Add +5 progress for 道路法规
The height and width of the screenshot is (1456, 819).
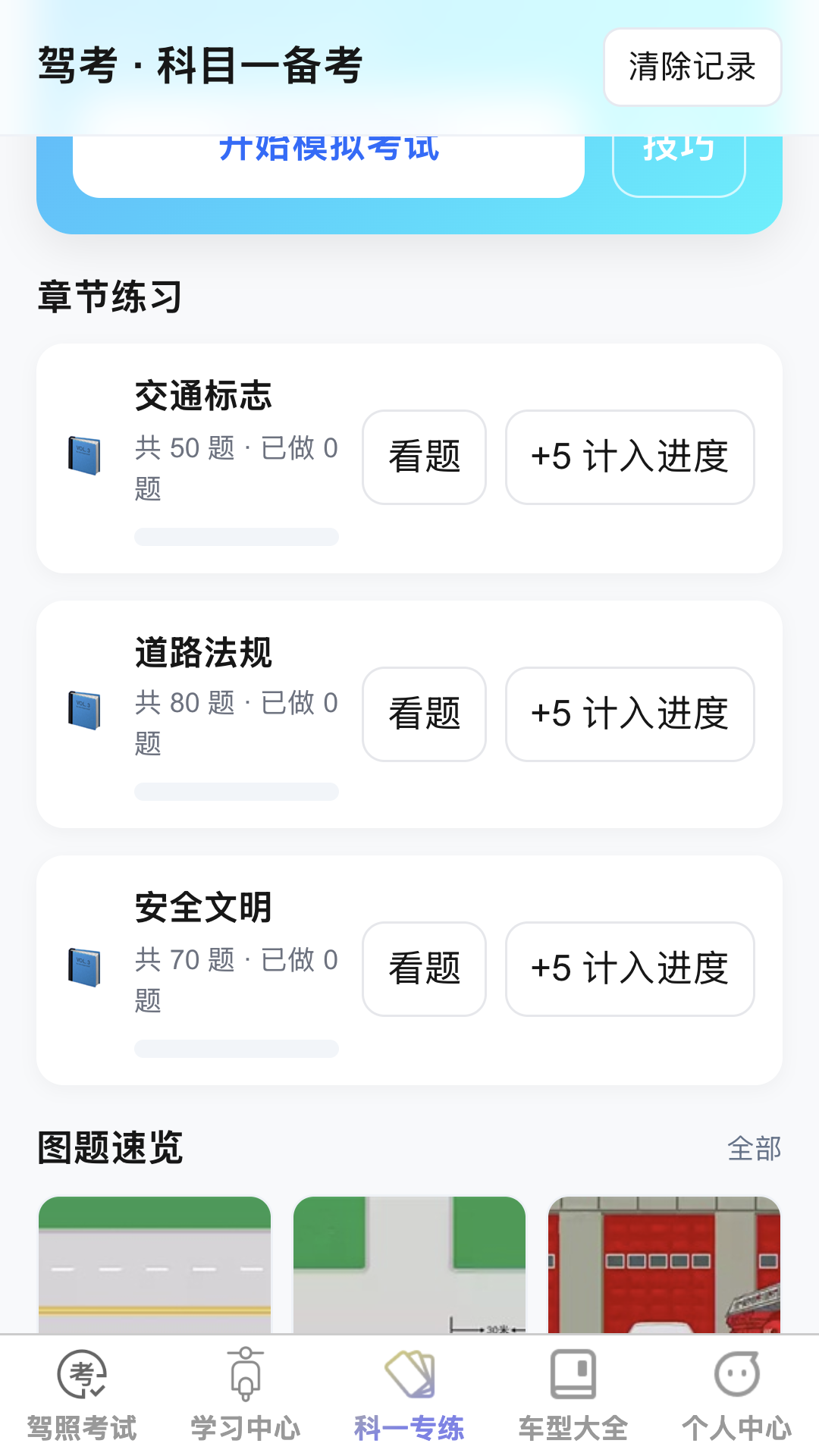pyautogui.click(x=629, y=714)
